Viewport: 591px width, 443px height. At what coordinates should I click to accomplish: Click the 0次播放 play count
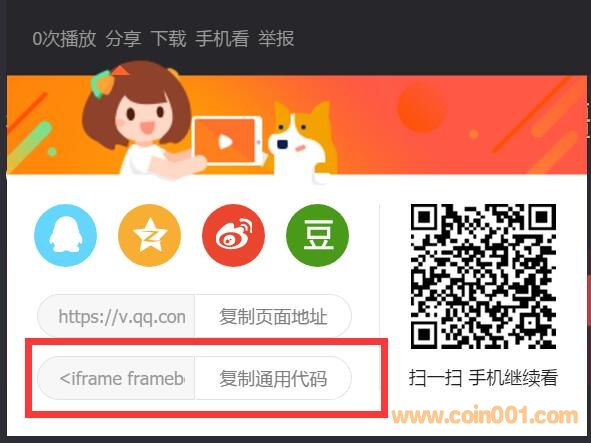point(64,39)
